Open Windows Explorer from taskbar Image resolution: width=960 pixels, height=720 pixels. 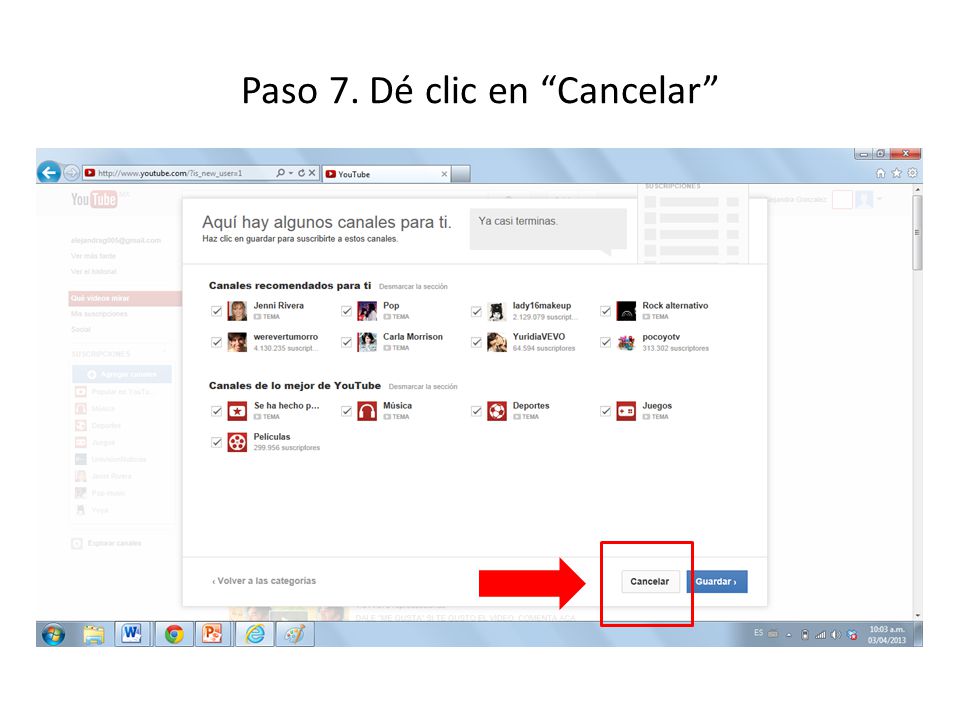(x=94, y=634)
